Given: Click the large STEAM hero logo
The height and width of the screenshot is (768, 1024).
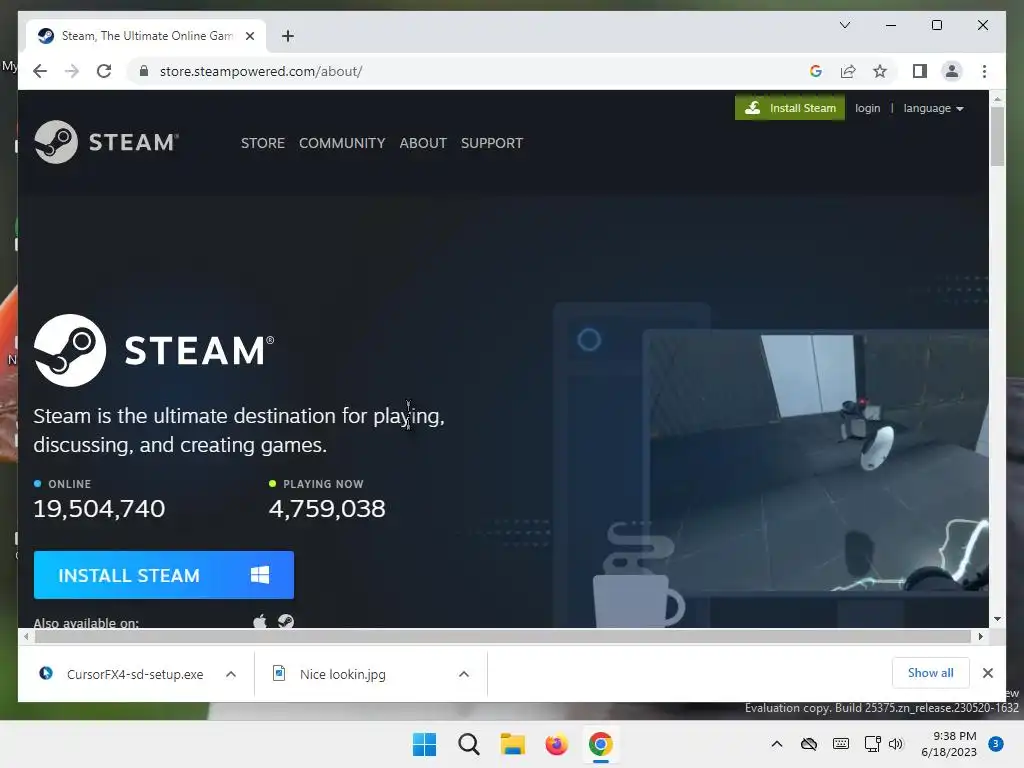Looking at the screenshot, I should pos(154,350).
